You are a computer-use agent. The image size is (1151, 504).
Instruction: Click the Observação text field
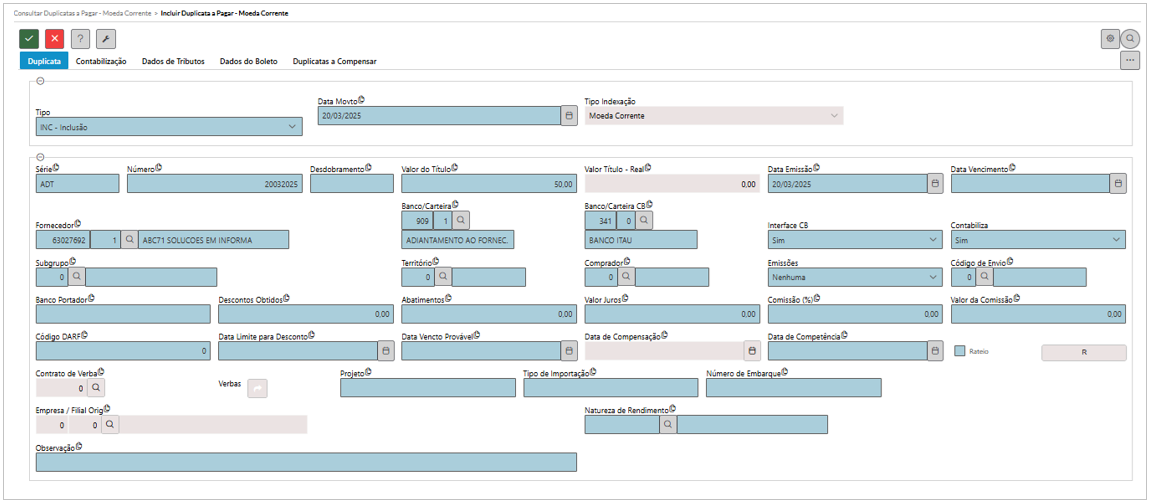[x=306, y=462]
